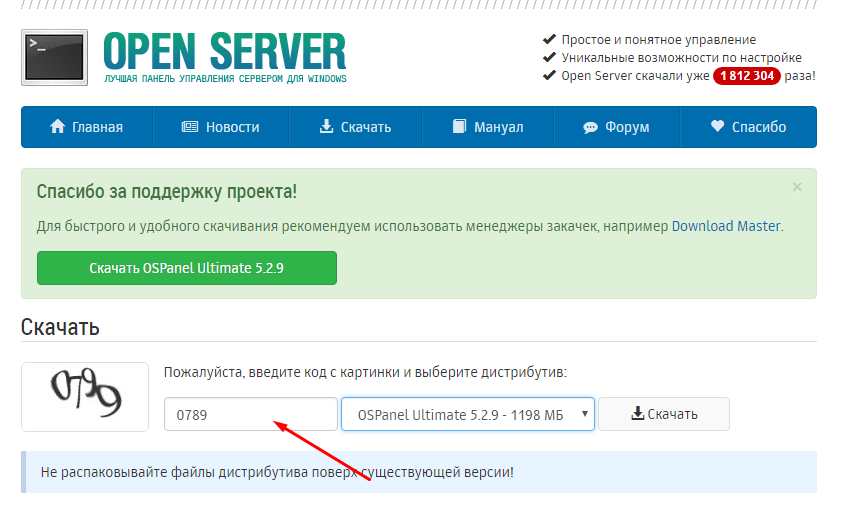Click the home icon beside Главная

pos(57,127)
